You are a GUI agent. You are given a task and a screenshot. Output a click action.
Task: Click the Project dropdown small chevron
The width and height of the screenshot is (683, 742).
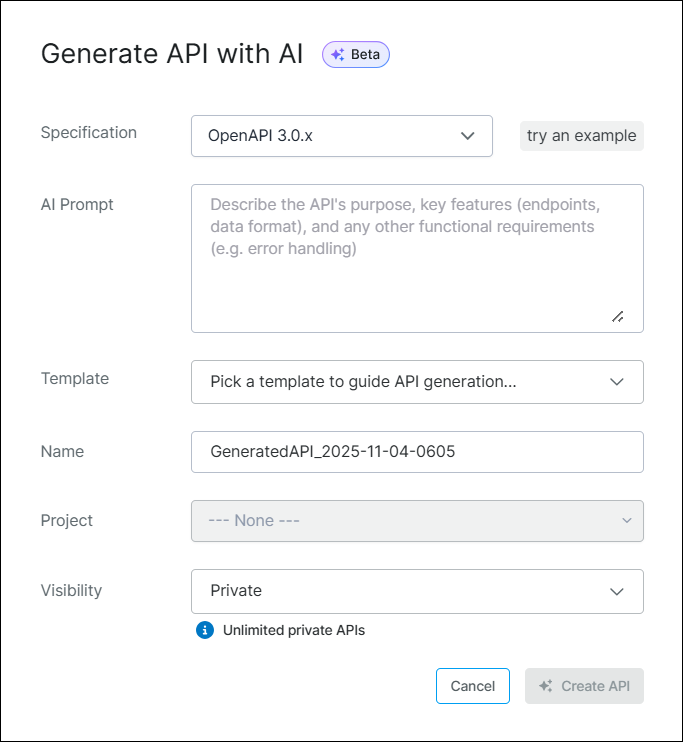[627, 521]
